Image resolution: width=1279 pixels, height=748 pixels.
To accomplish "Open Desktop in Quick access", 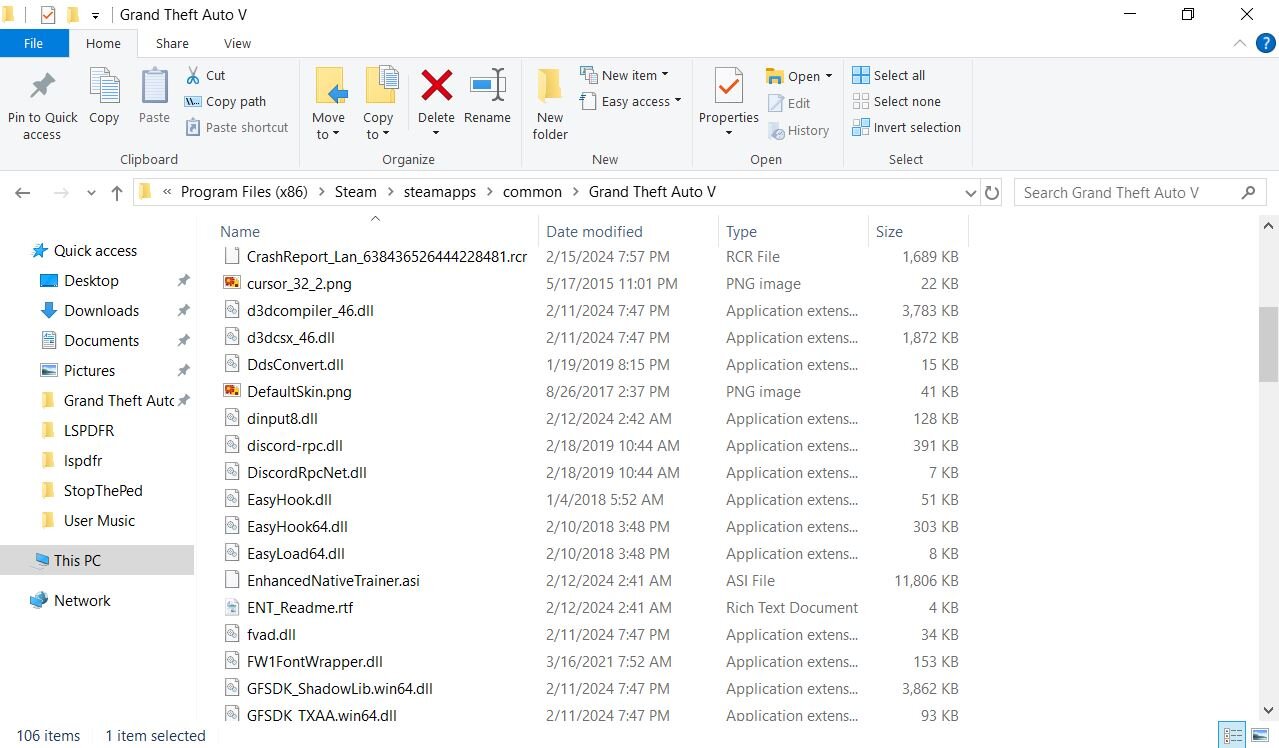I will (x=91, y=281).
